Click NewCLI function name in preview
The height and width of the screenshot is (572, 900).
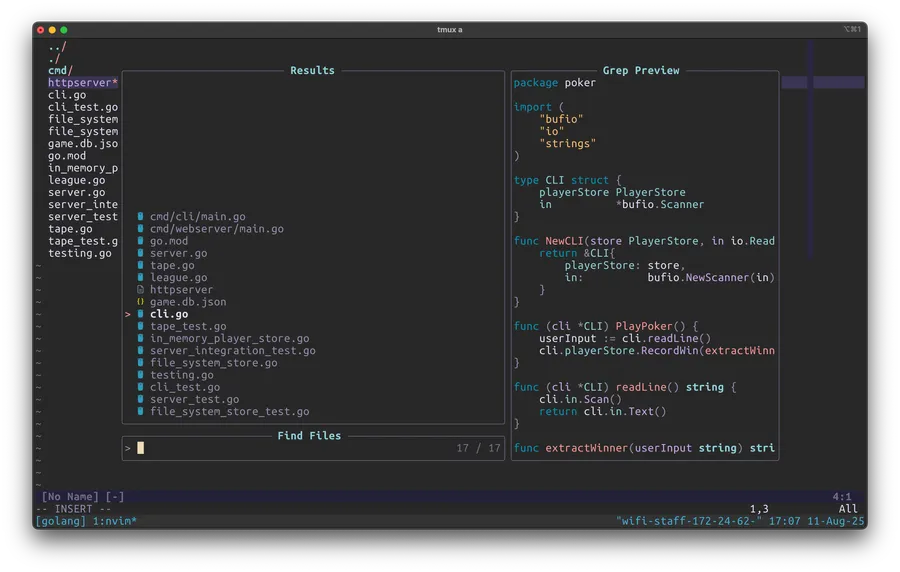pos(564,241)
